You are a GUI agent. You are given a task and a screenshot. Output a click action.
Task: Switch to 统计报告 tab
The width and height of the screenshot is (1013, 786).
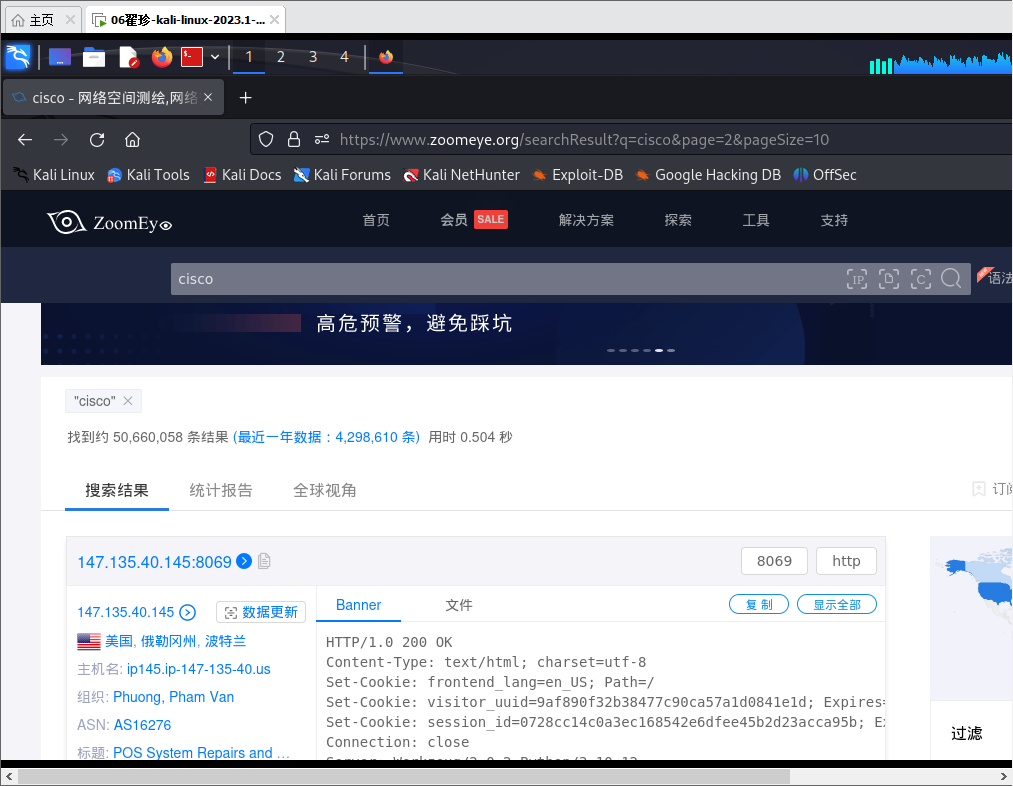click(221, 490)
